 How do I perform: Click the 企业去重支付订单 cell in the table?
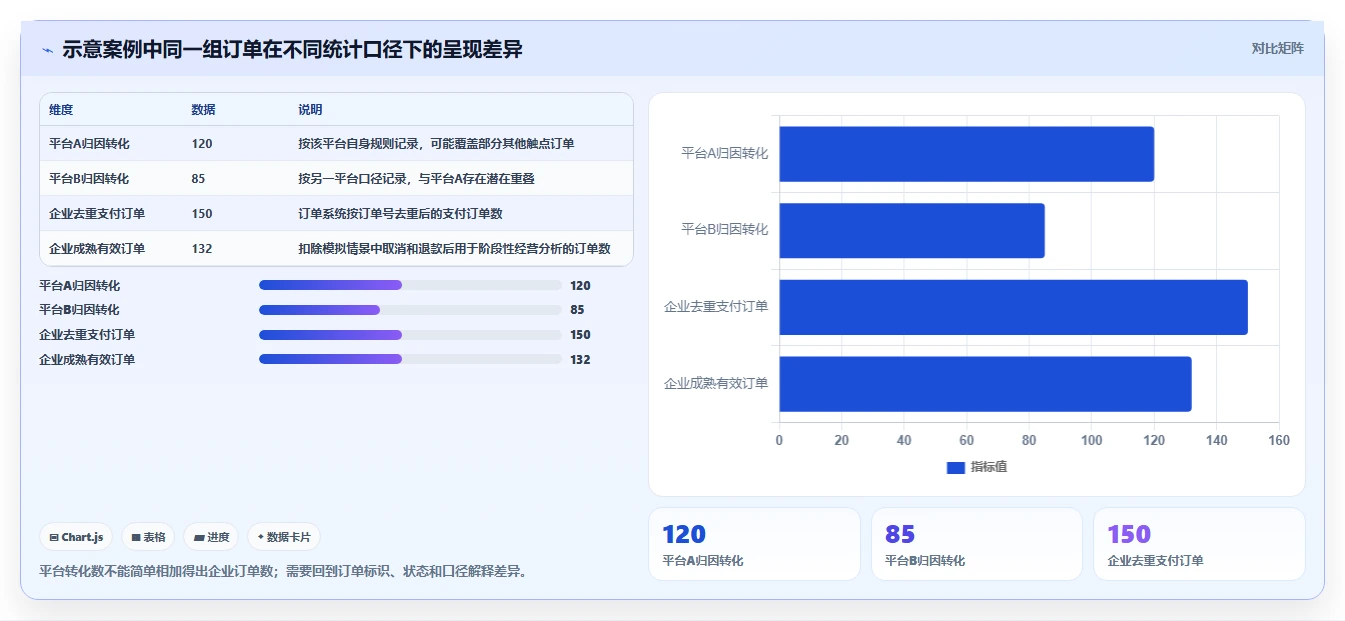pyautogui.click(x=97, y=214)
